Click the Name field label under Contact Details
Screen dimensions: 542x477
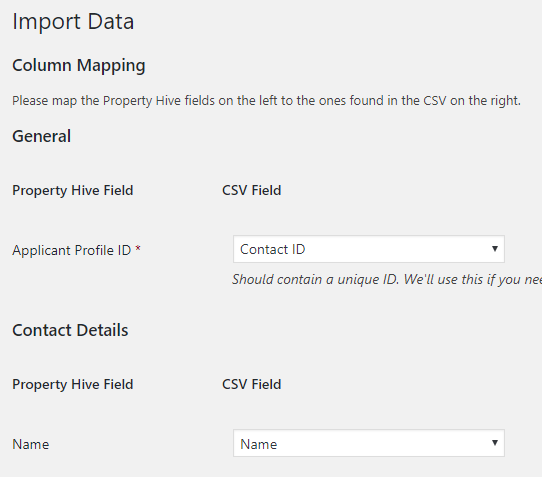30,444
